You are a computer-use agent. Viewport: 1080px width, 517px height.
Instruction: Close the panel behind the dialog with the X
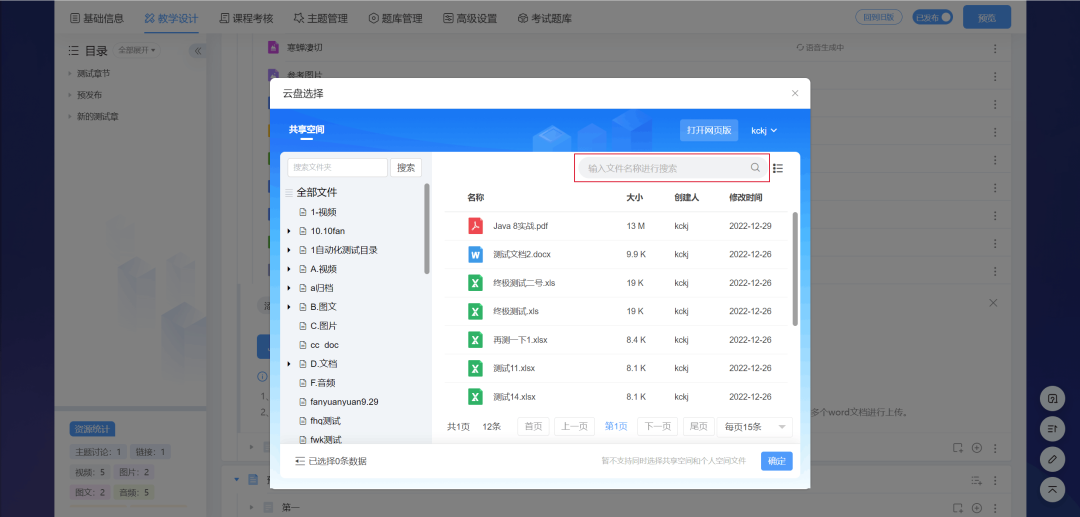[993, 303]
